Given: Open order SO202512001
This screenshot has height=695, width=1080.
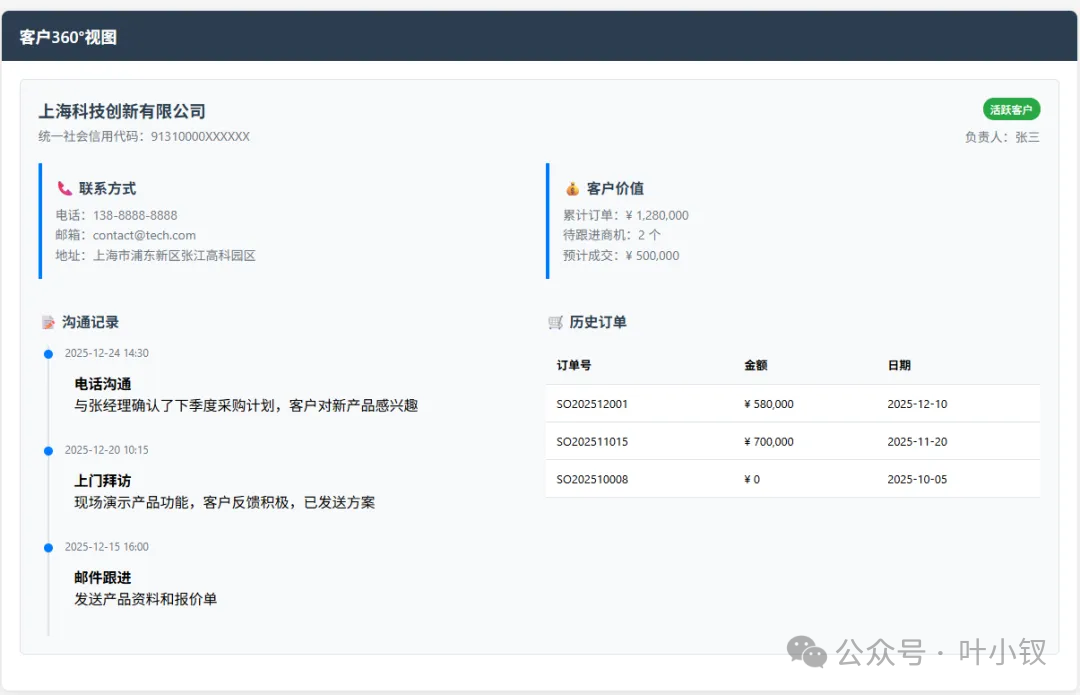Looking at the screenshot, I should click(x=592, y=404).
